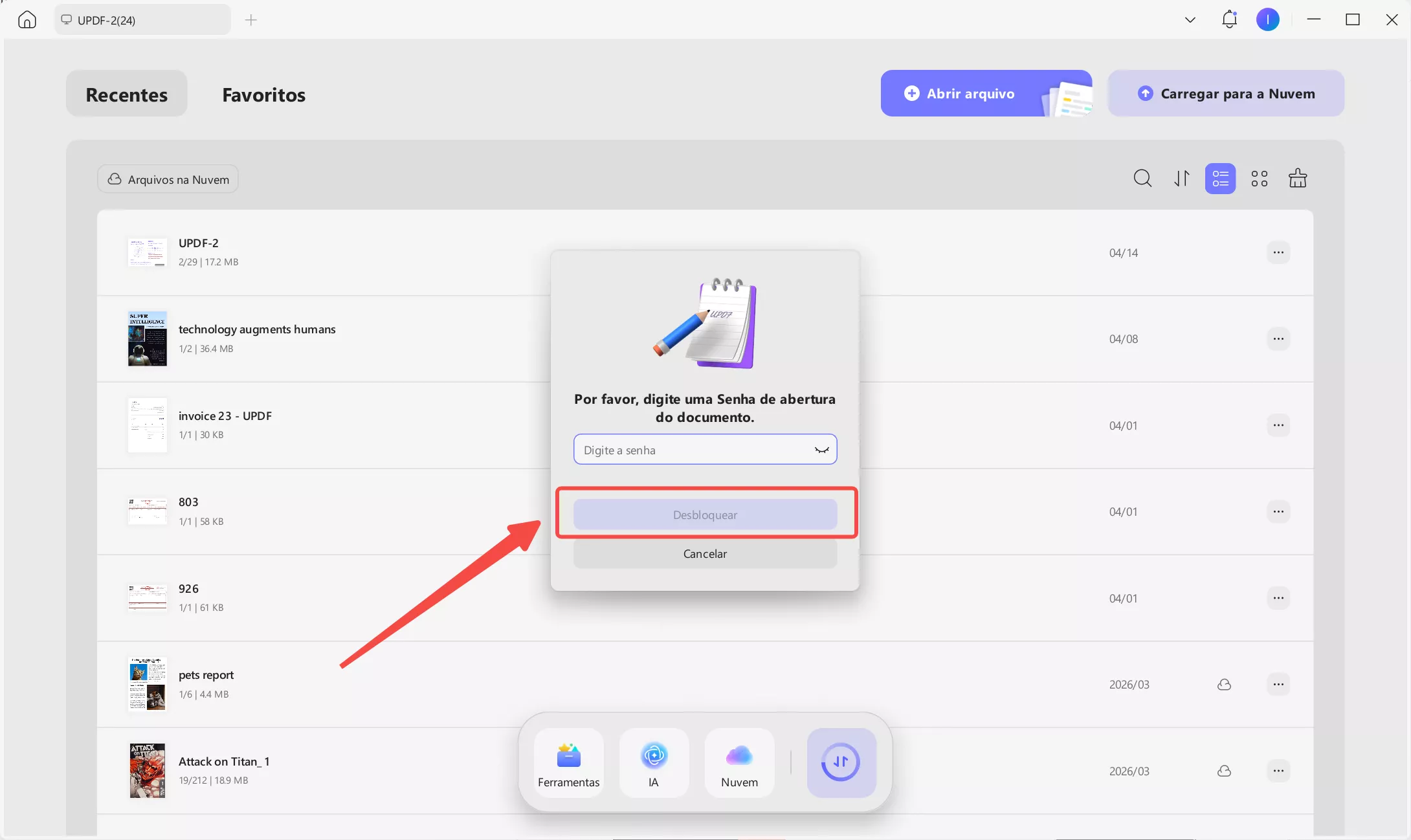Viewport: 1411px width, 840px height.
Task: Open Ferramentas tools in bottom dock
Action: click(x=568, y=763)
